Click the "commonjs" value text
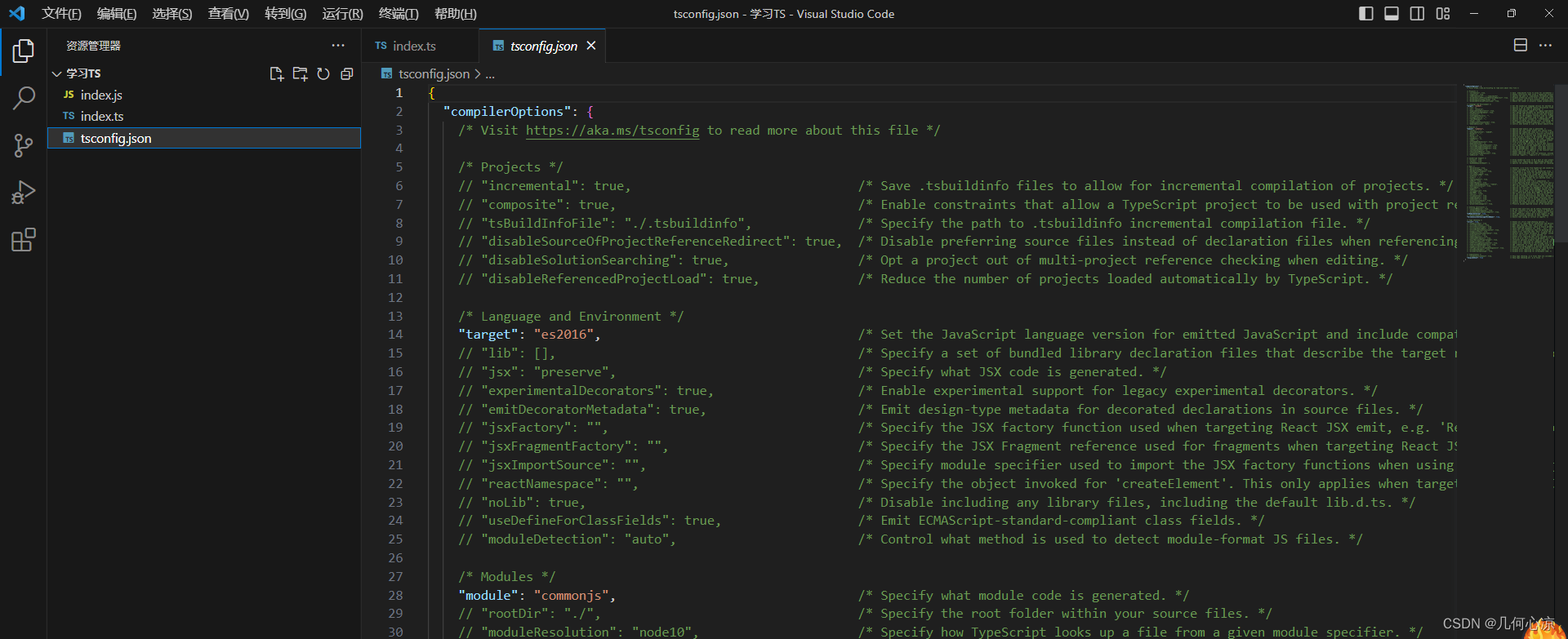 click(571, 596)
